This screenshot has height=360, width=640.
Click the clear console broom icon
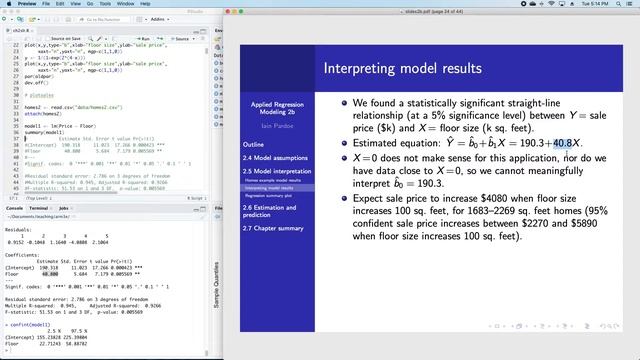pos(203,217)
